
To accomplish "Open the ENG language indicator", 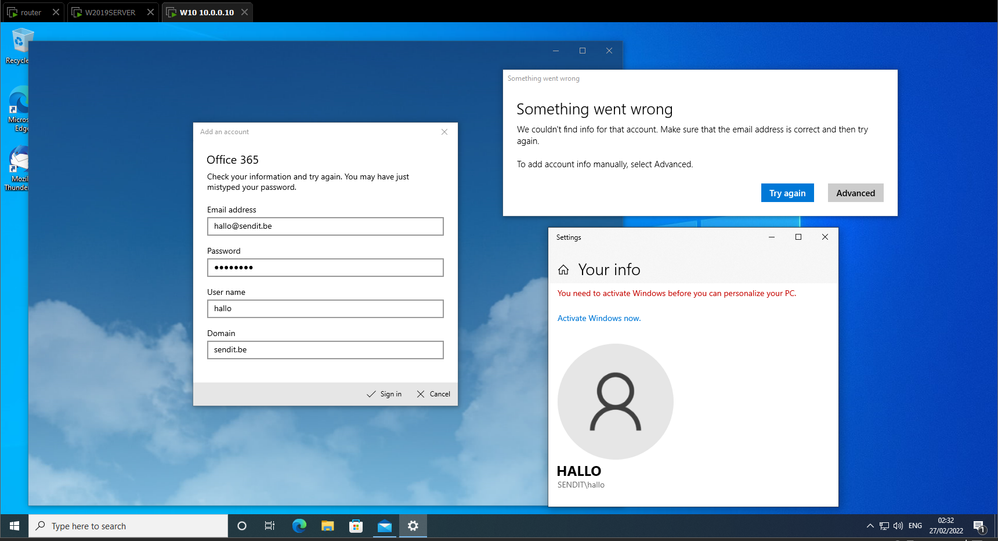I will coord(915,526).
